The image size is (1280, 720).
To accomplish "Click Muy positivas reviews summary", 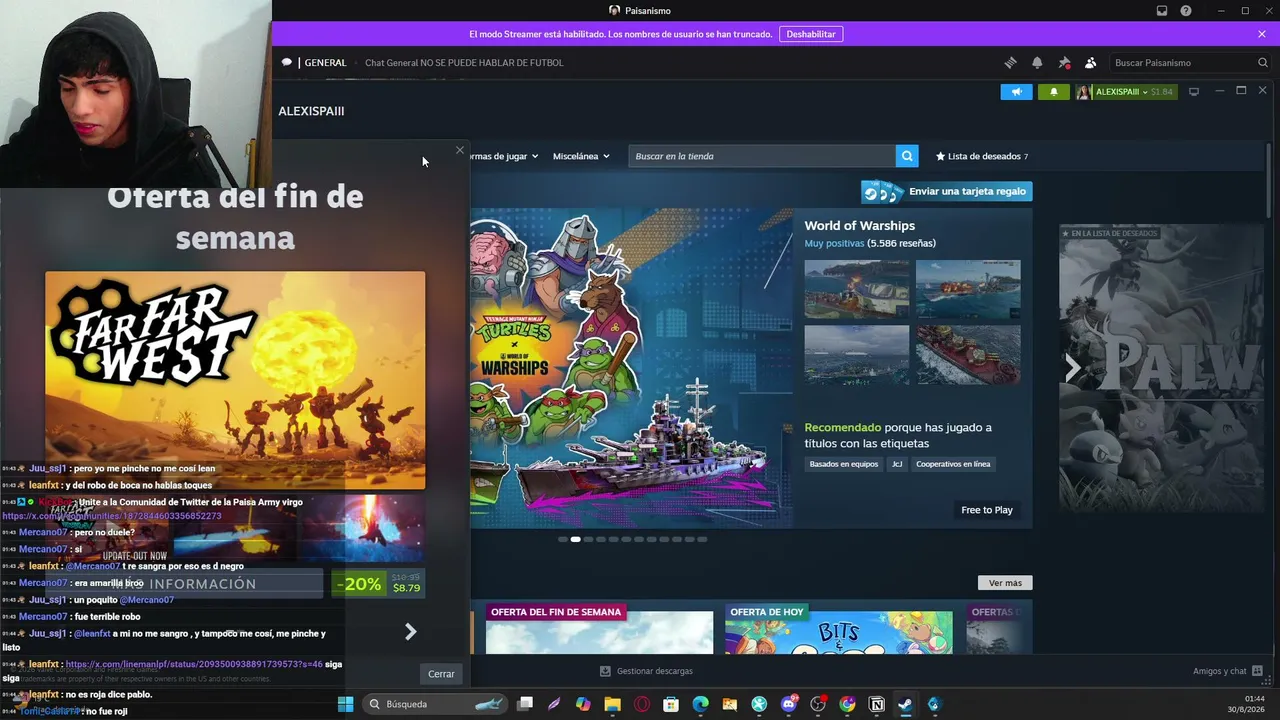I will click(834, 243).
